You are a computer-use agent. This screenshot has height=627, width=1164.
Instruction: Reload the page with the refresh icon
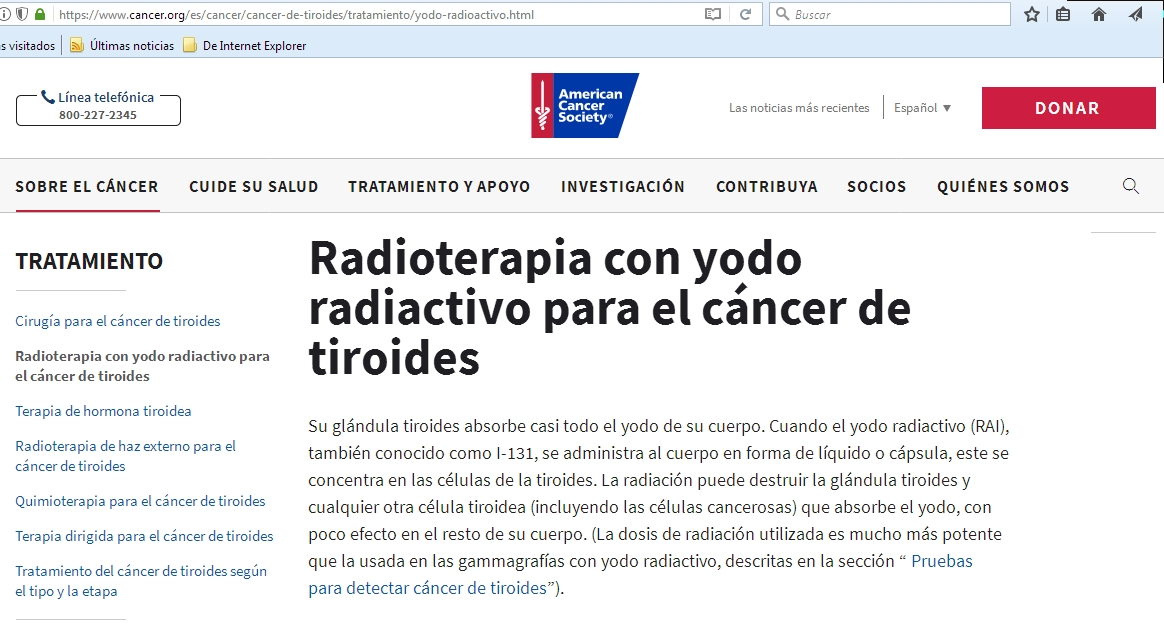(x=745, y=14)
